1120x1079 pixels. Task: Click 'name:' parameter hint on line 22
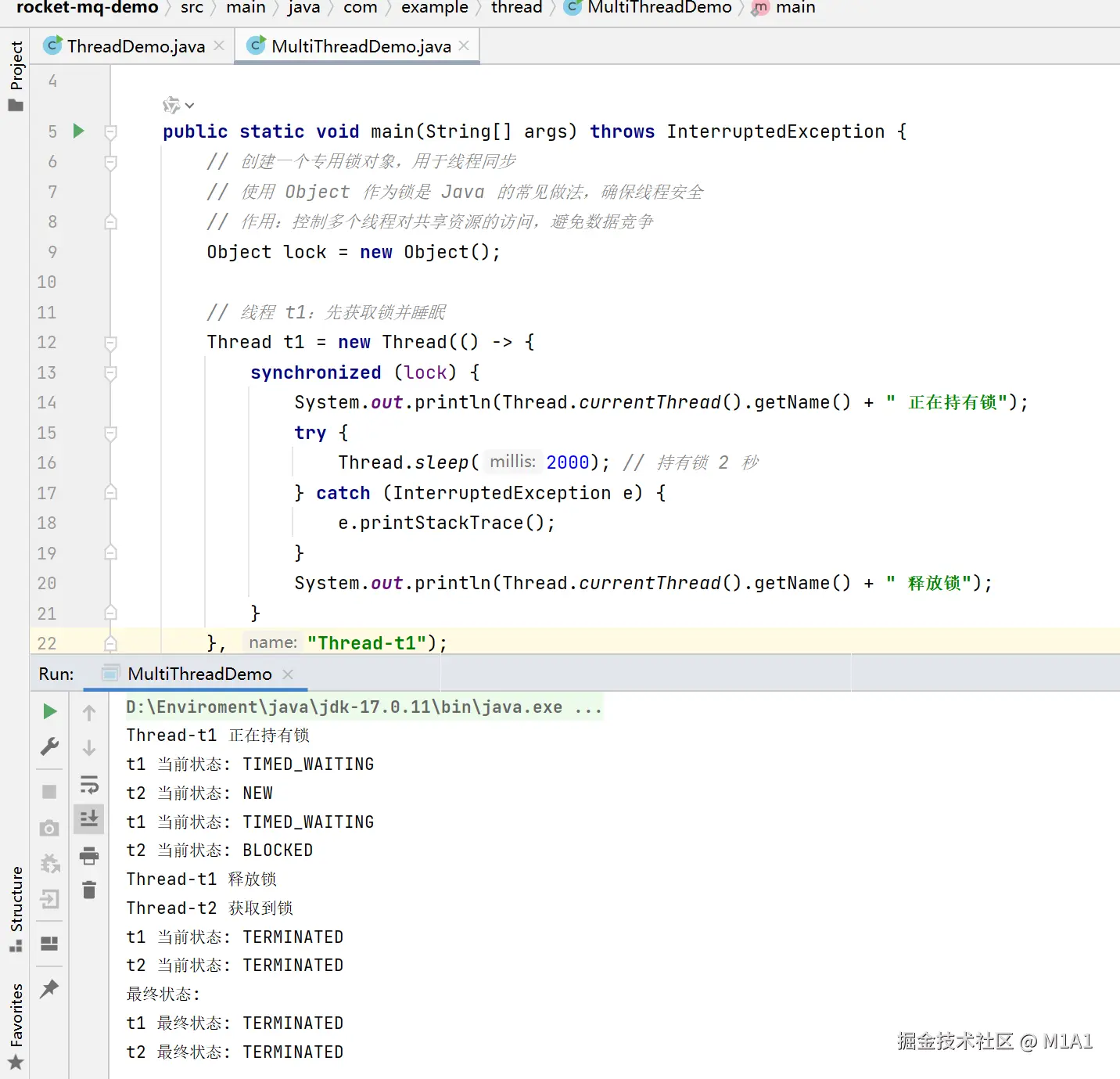click(x=272, y=642)
